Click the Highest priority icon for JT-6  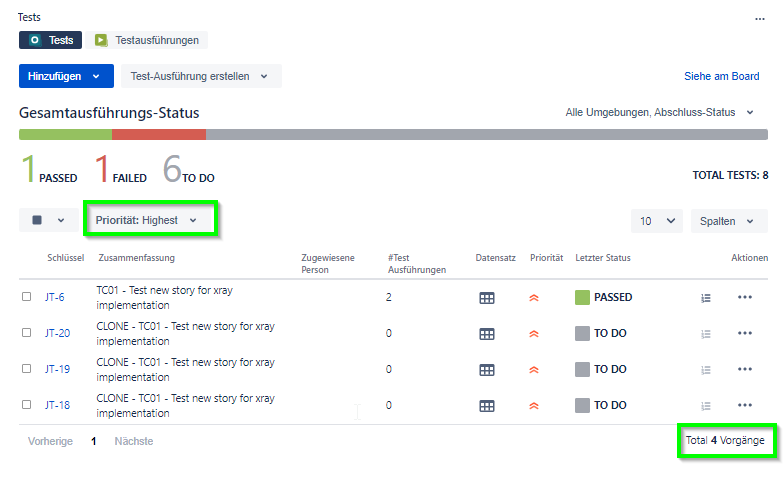[534, 298]
